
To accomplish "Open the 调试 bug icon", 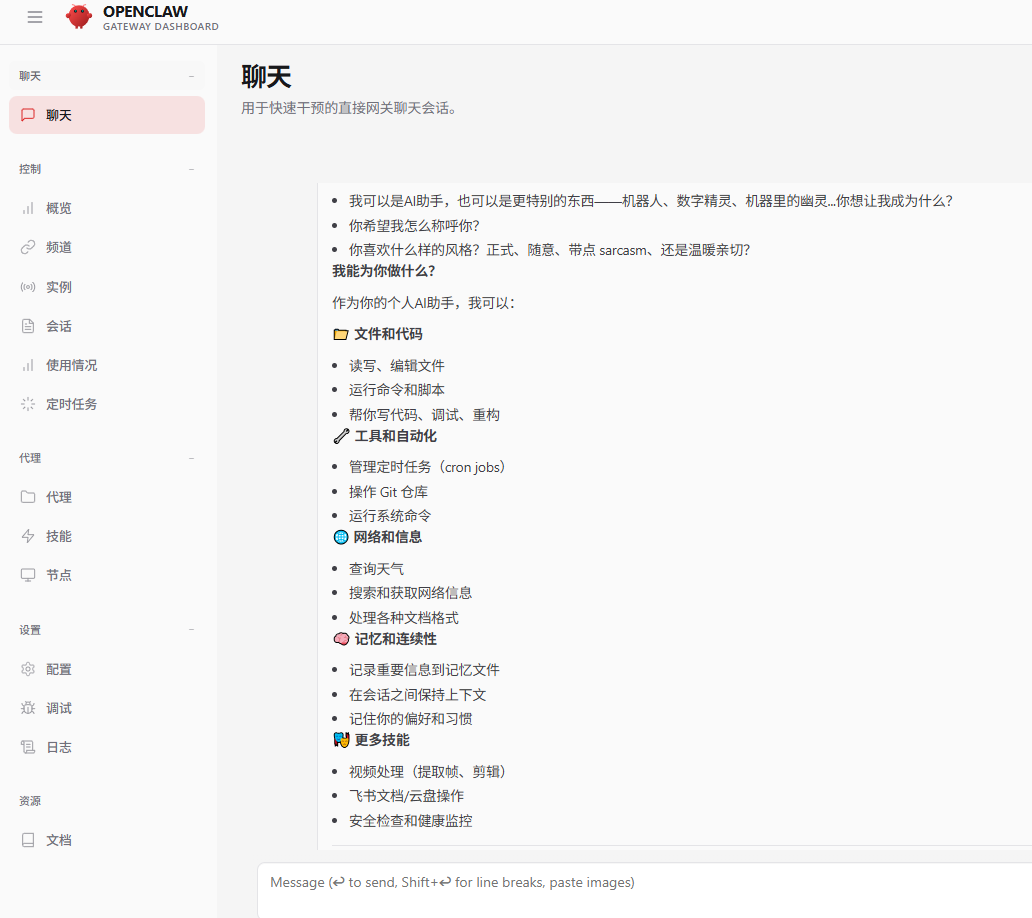I will tap(28, 708).
